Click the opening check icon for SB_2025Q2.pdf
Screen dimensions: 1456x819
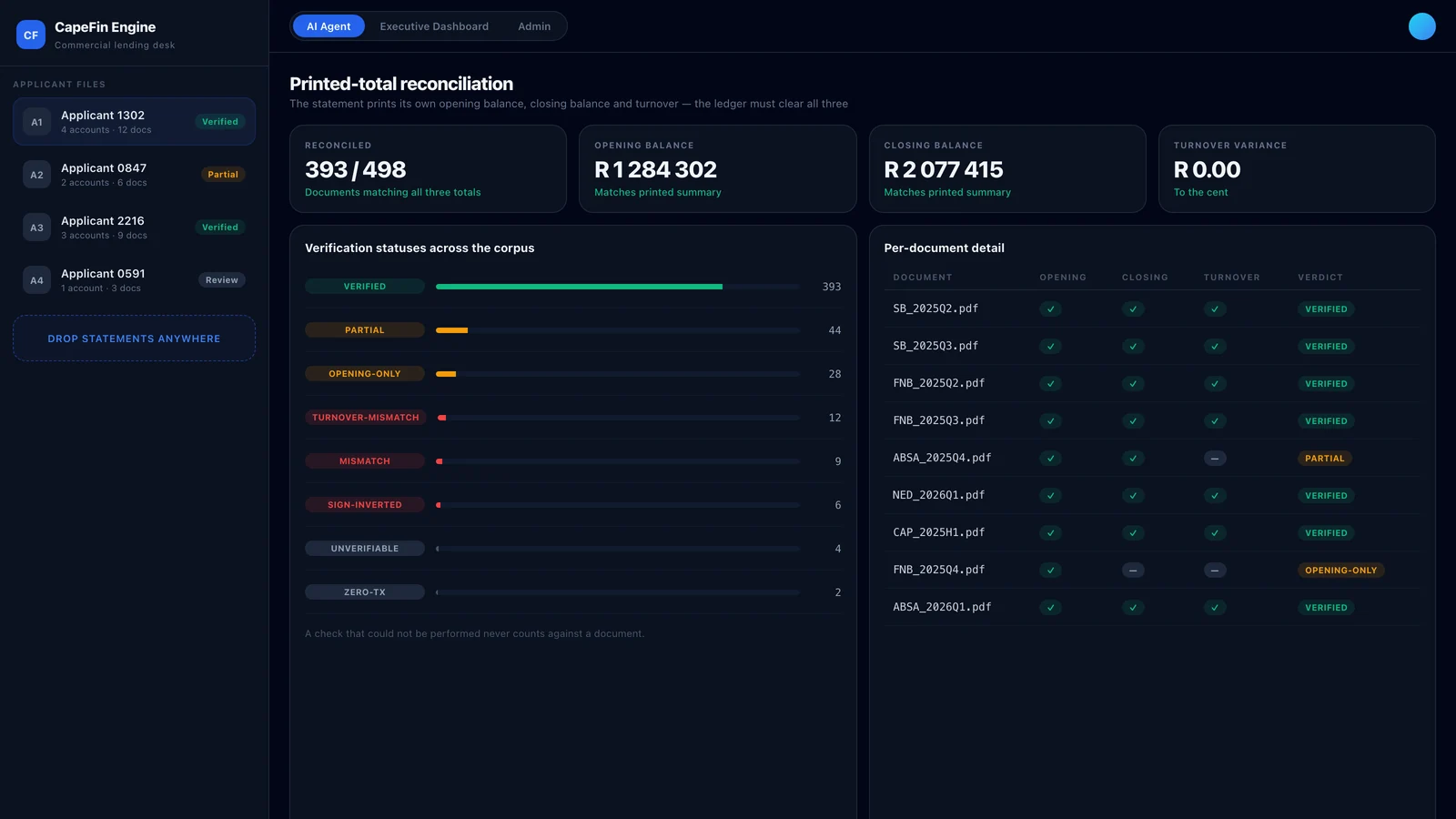[x=1050, y=309]
